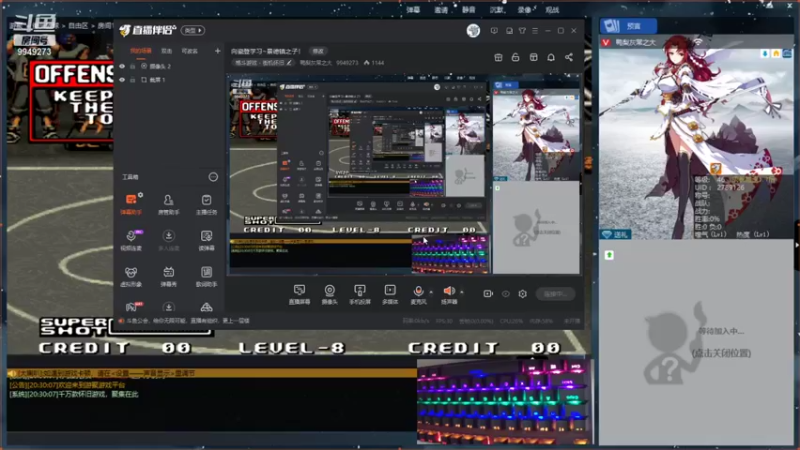The image size is (800, 450).
Task: Click 沉默 menu in game window
Action: [x=496, y=10]
